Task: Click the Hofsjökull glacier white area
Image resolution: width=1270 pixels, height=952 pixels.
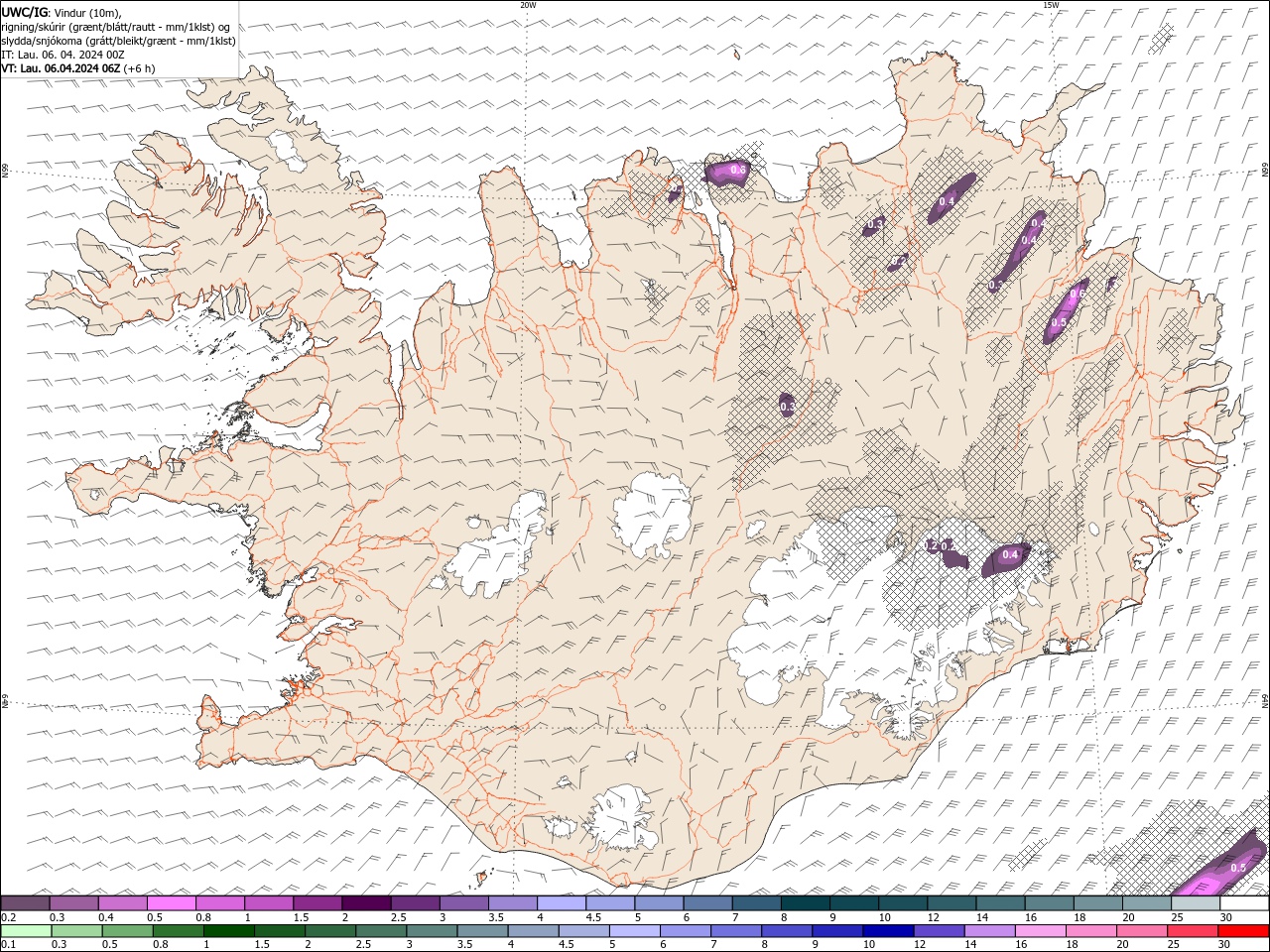Action: pos(653,514)
